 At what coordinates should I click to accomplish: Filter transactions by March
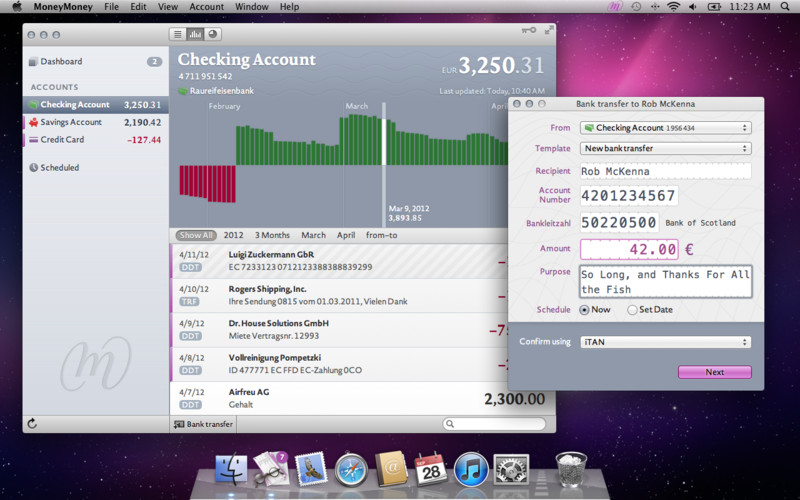click(x=313, y=235)
